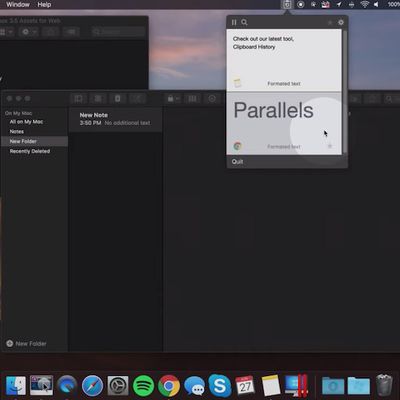Open the volume control in menu bar
The width and height of the screenshot is (400, 400).
[x=376, y=4]
